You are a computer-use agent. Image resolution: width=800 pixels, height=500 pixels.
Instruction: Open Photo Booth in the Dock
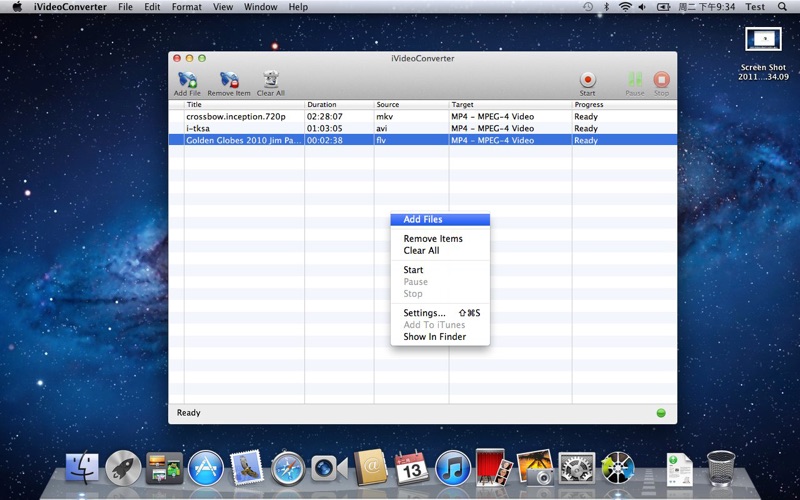pos(494,467)
